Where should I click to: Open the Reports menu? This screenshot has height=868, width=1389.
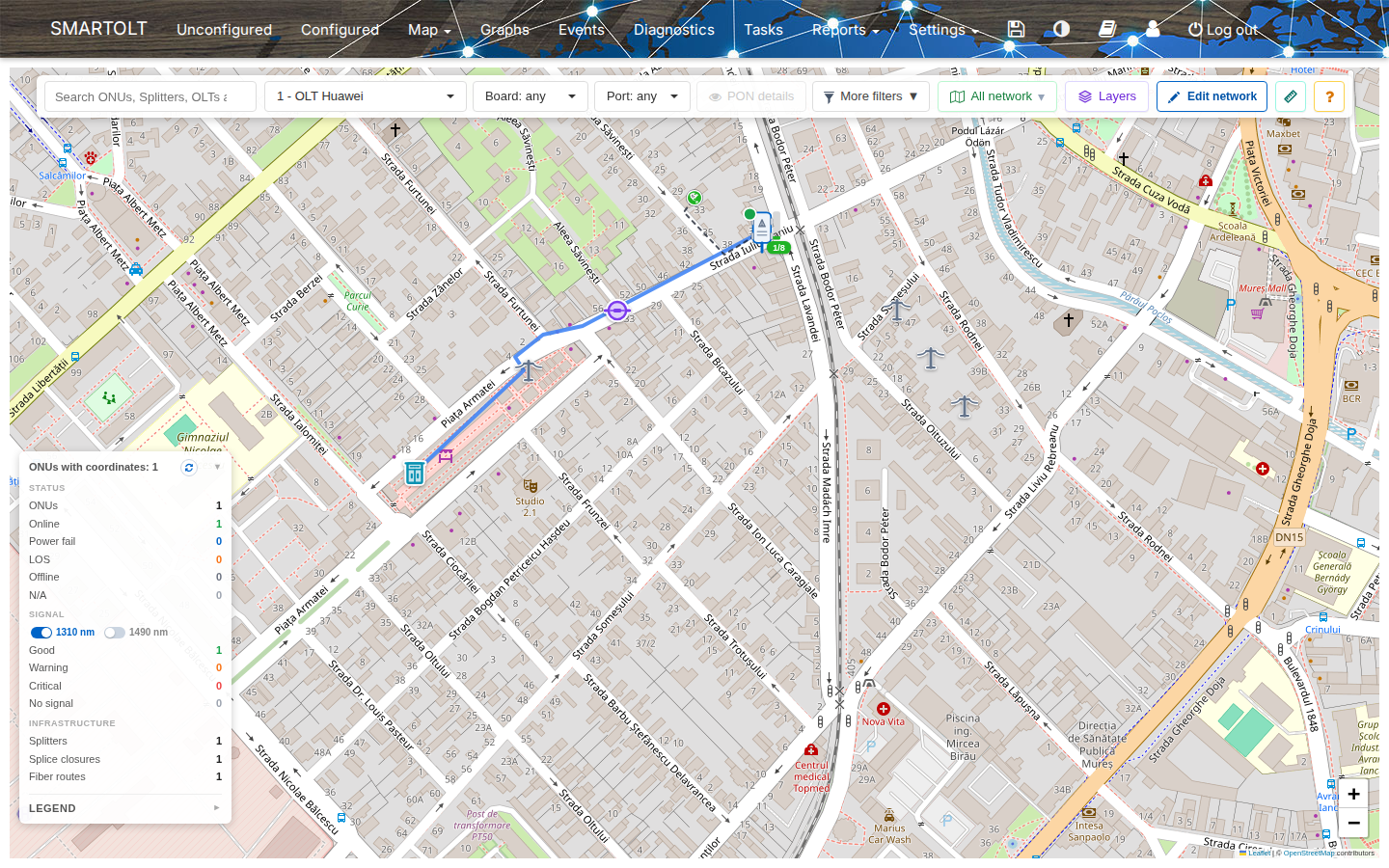845,30
